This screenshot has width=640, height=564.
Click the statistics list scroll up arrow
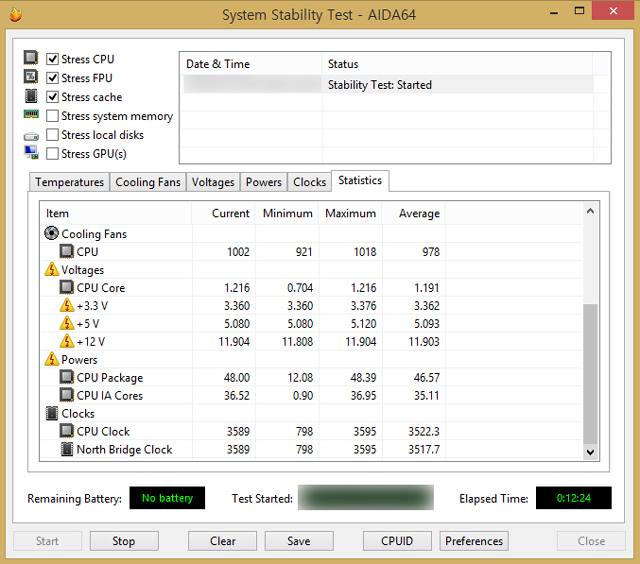(x=590, y=211)
